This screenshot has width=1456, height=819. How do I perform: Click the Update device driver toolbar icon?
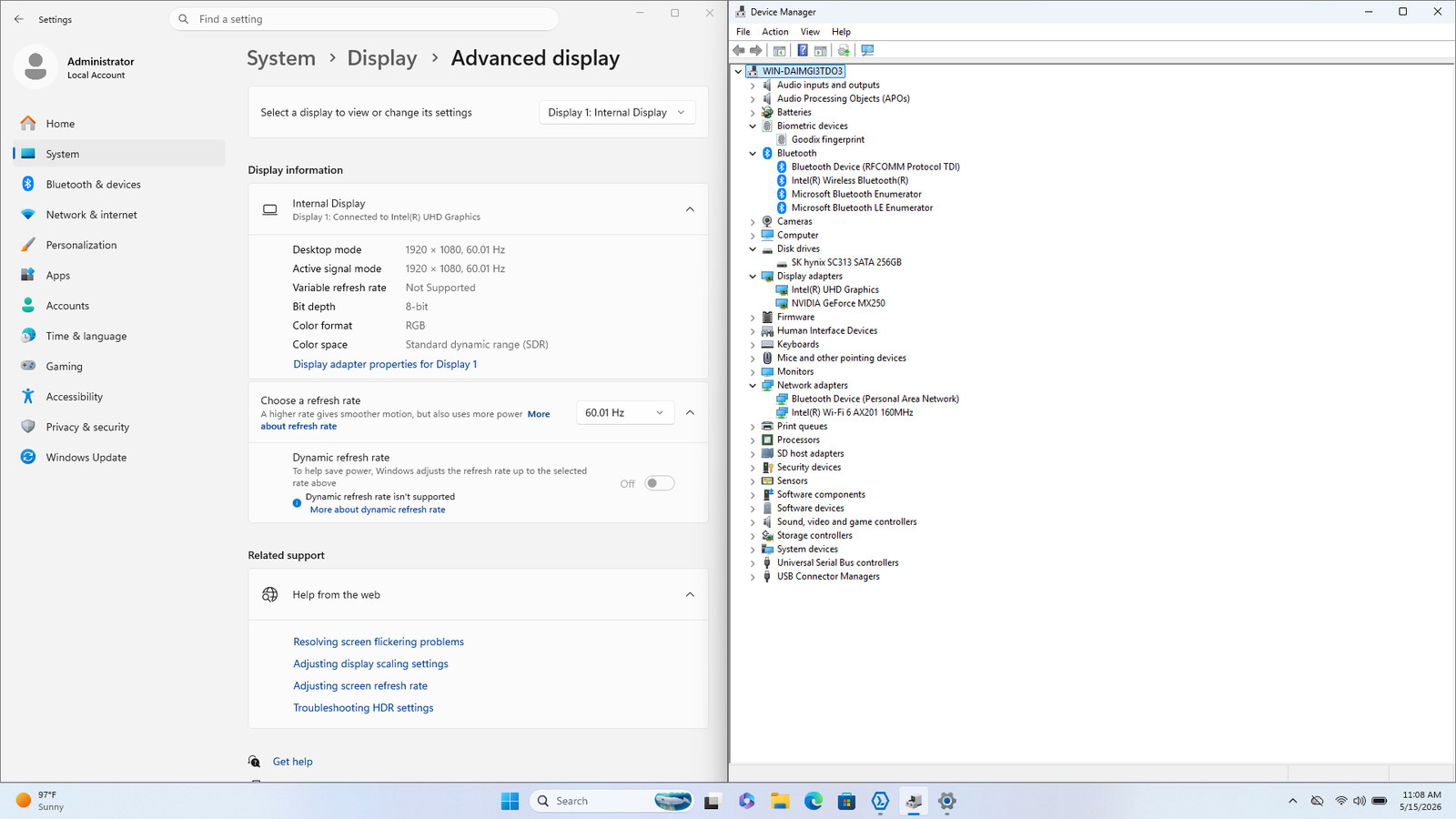pos(844,51)
